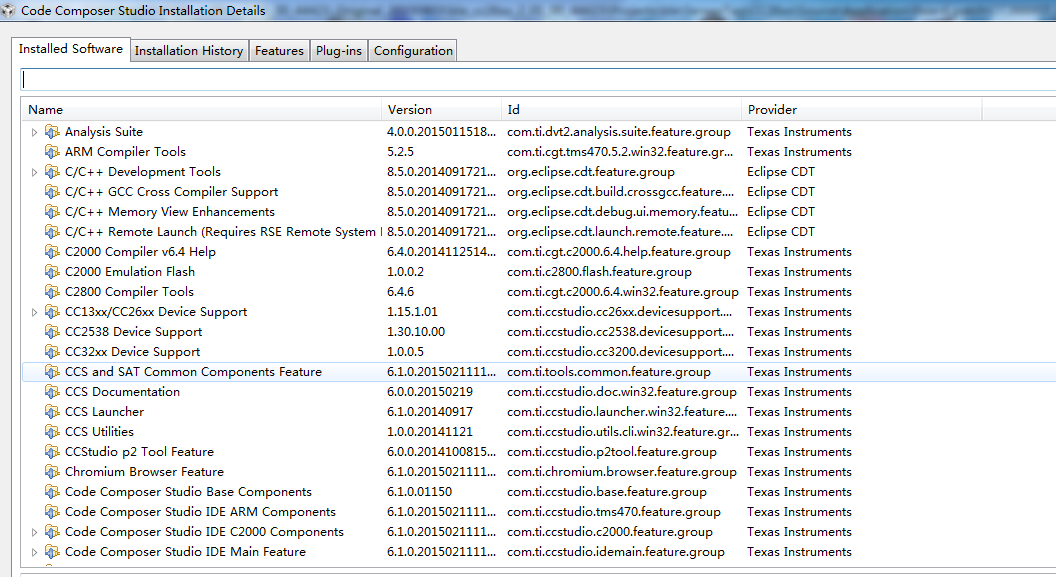The height and width of the screenshot is (577, 1056).
Task: Click version 1.0.0.2 of C2000 Emulation Flash
Action: point(405,271)
